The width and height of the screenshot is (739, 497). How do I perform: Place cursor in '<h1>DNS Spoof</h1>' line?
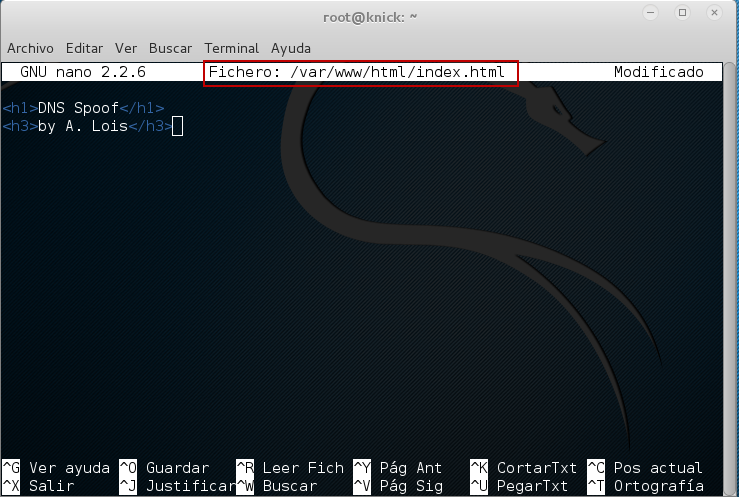point(83,108)
